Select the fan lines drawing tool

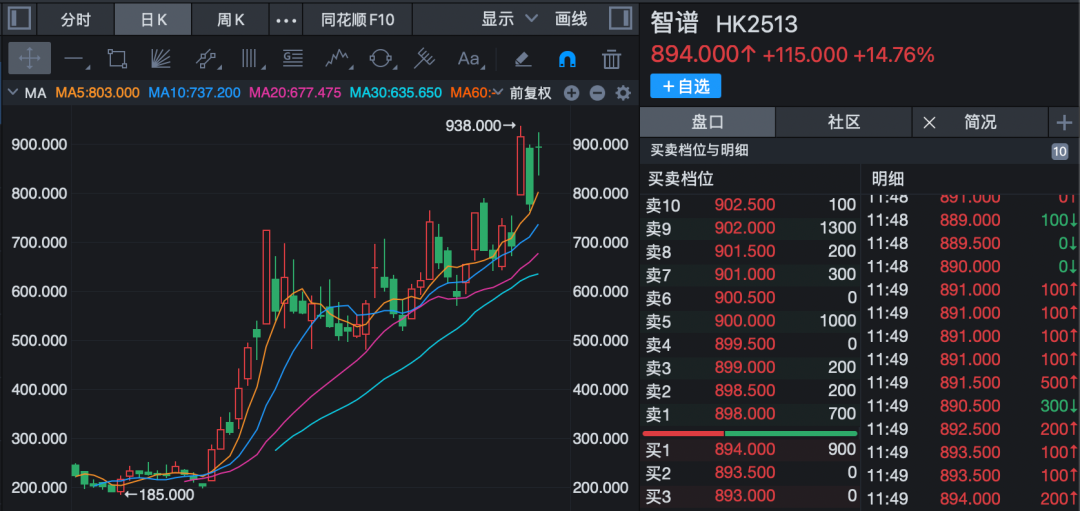coord(161,59)
